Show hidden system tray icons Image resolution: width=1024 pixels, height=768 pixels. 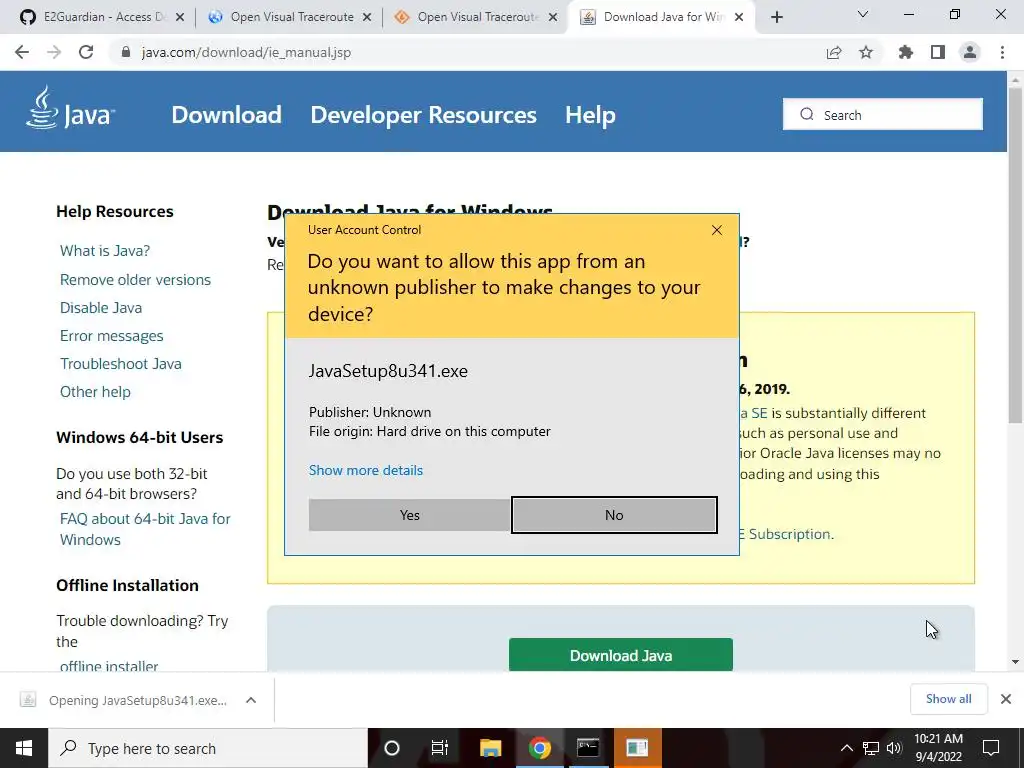pos(846,748)
